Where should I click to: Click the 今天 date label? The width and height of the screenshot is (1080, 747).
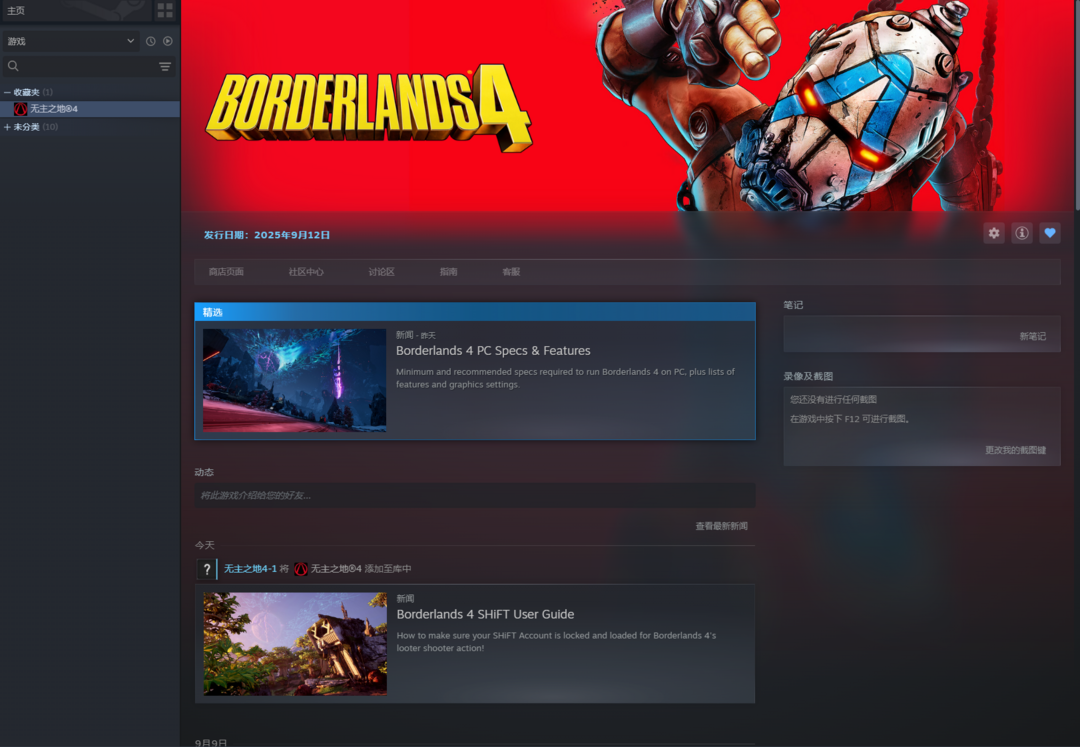pos(205,545)
